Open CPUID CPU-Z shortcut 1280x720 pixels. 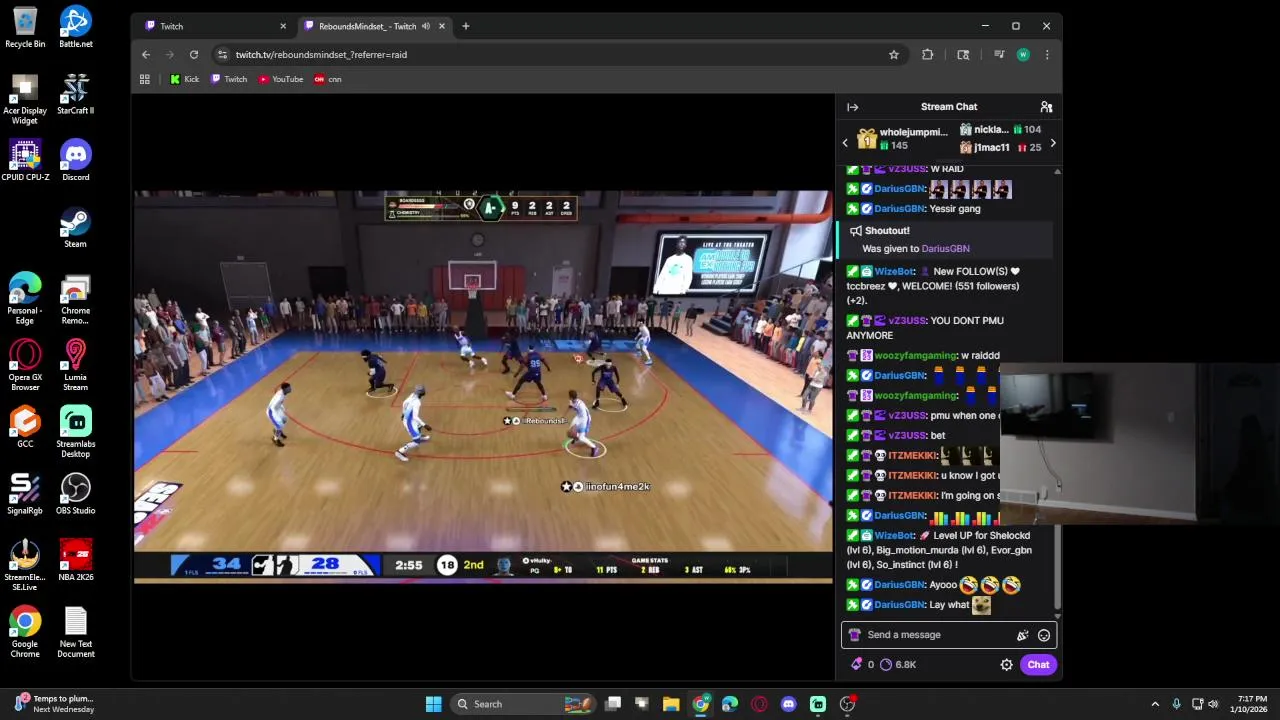[25, 161]
